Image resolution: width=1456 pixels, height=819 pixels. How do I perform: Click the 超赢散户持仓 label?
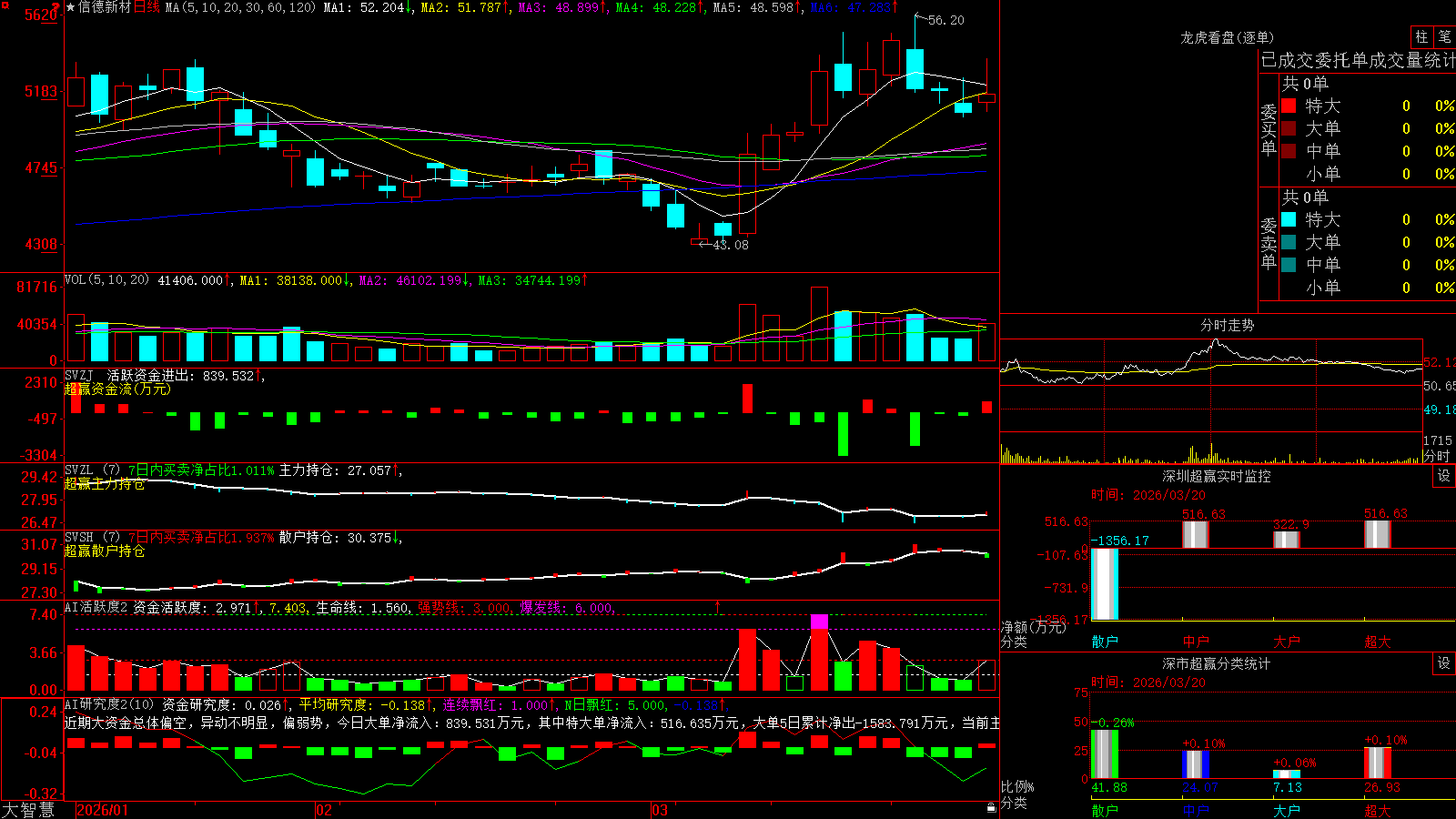coord(105,551)
